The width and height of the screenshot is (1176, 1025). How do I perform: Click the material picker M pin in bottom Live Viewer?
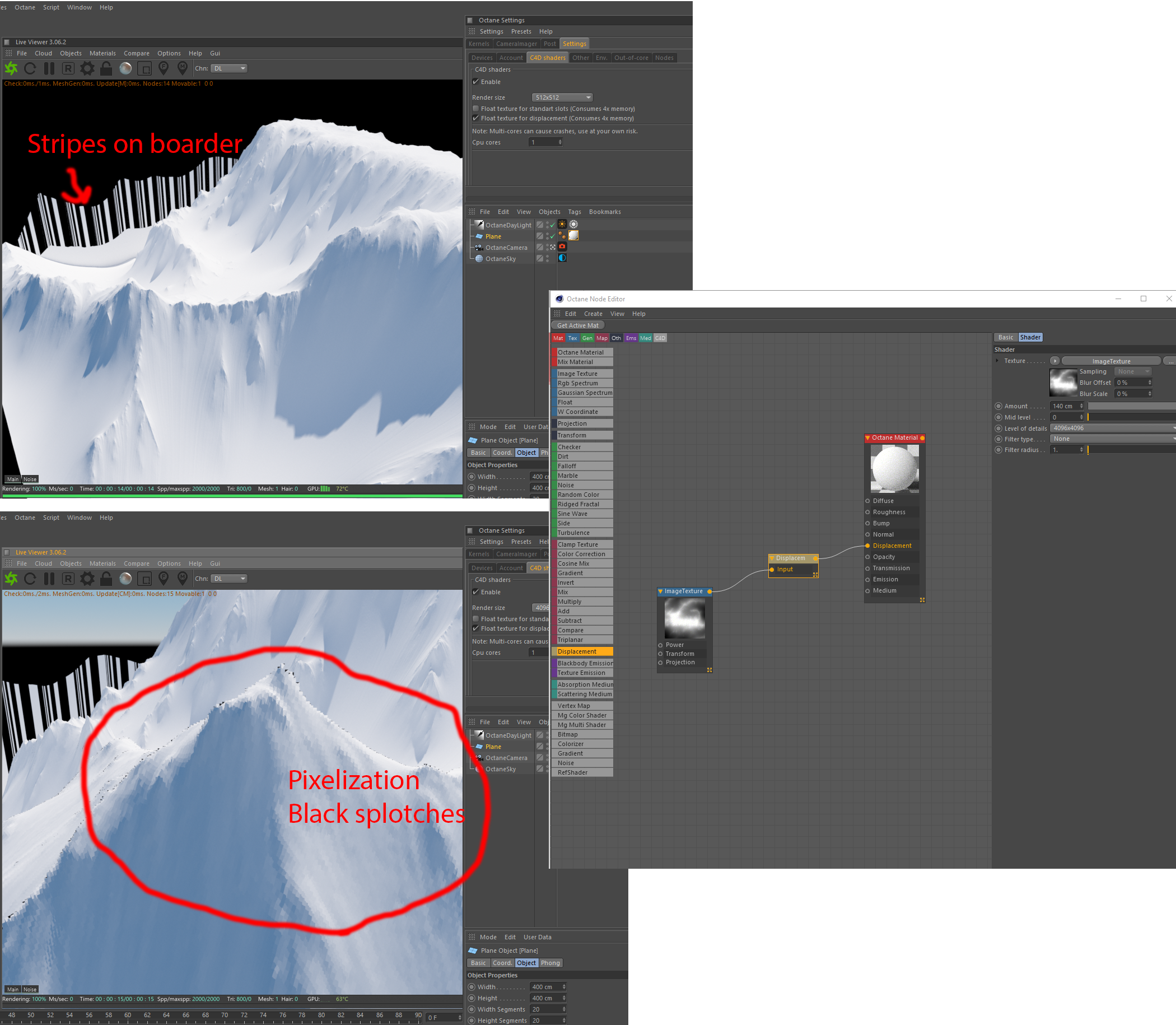(x=183, y=578)
